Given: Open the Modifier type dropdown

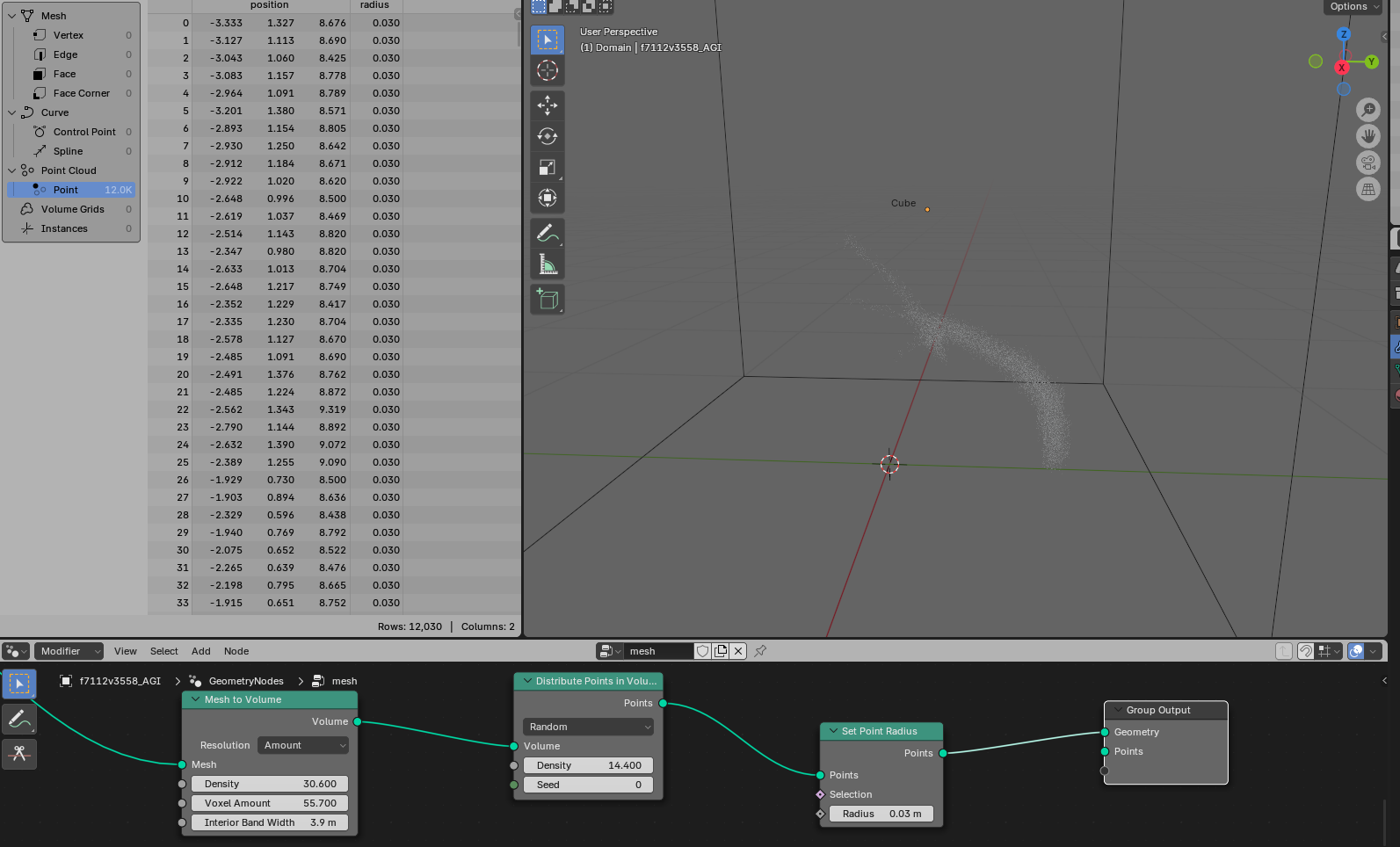Looking at the screenshot, I should (x=69, y=651).
